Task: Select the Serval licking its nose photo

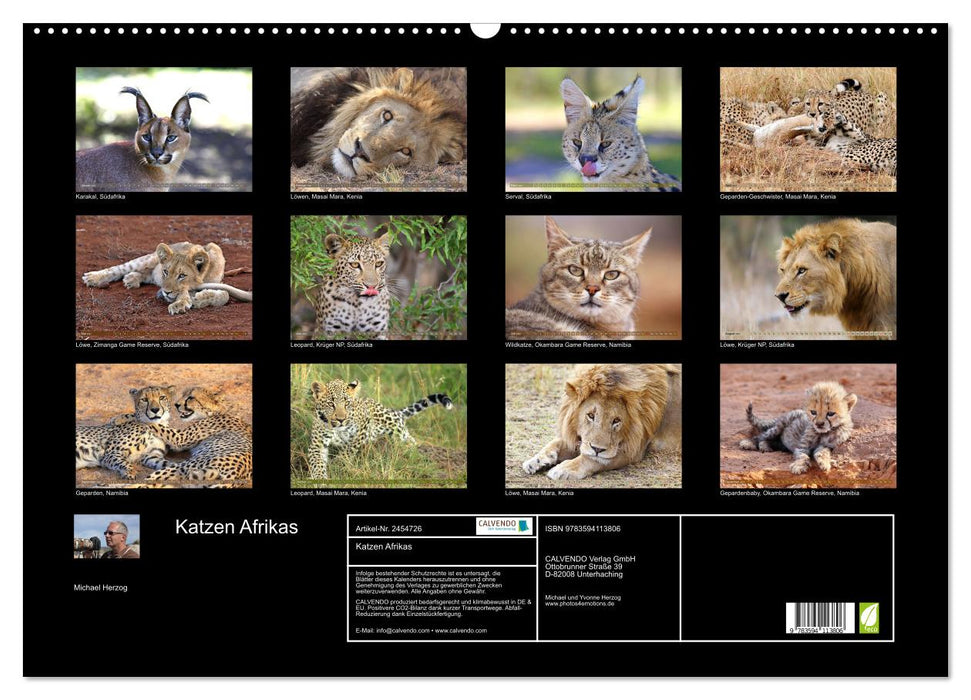Action: (593, 129)
